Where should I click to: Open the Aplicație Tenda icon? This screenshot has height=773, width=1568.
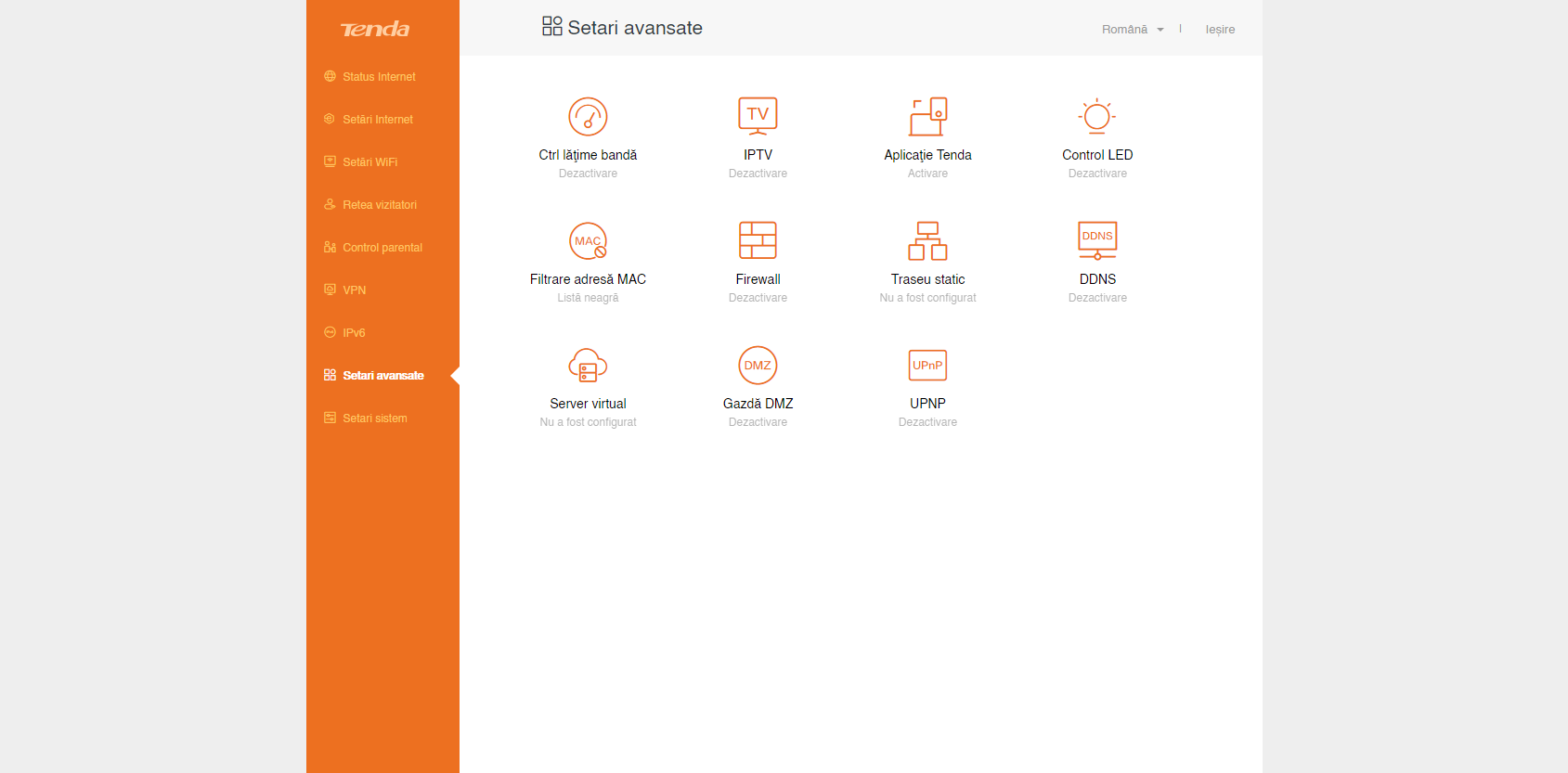point(927,117)
